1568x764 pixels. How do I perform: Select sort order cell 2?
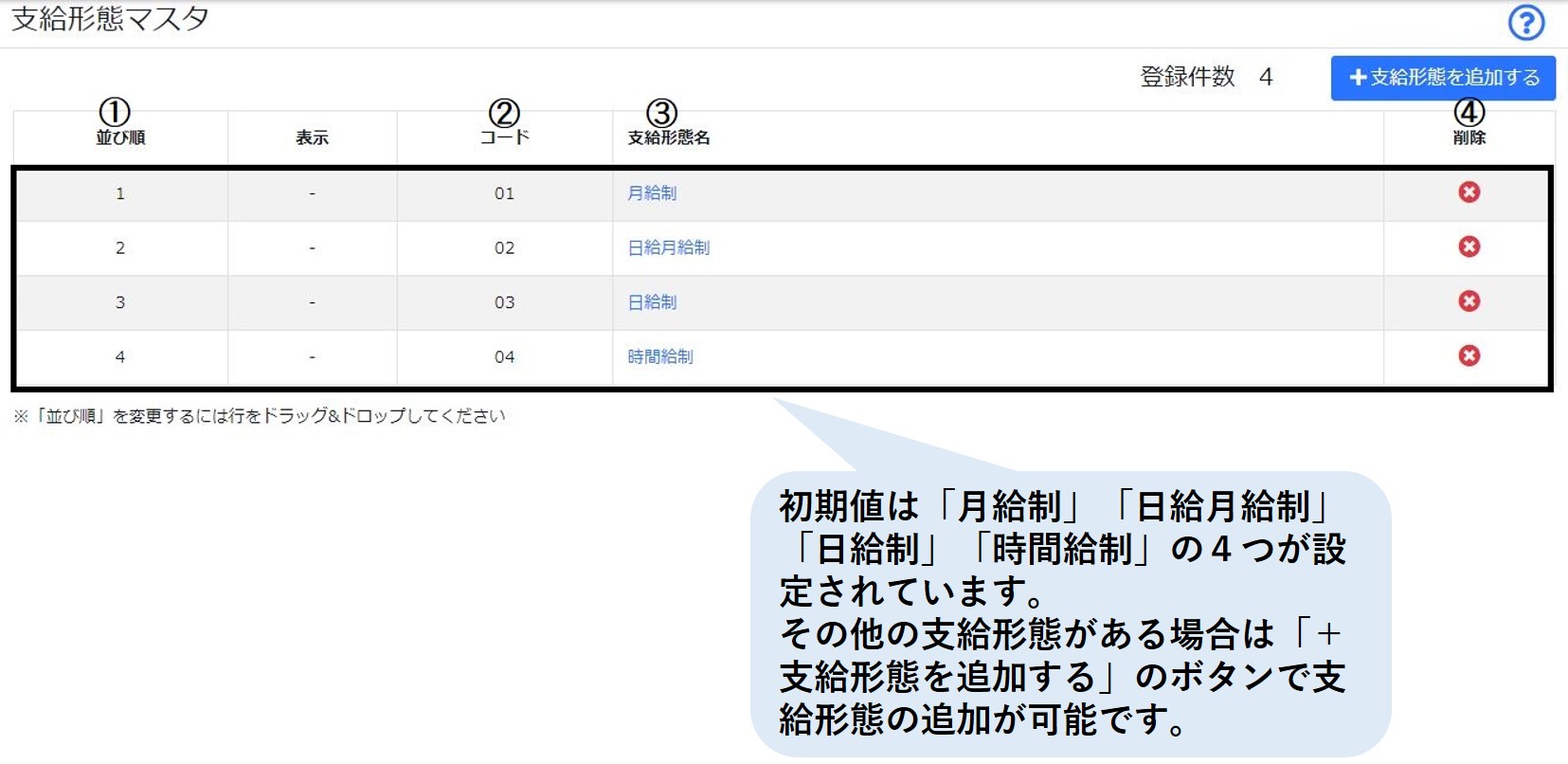(x=120, y=247)
